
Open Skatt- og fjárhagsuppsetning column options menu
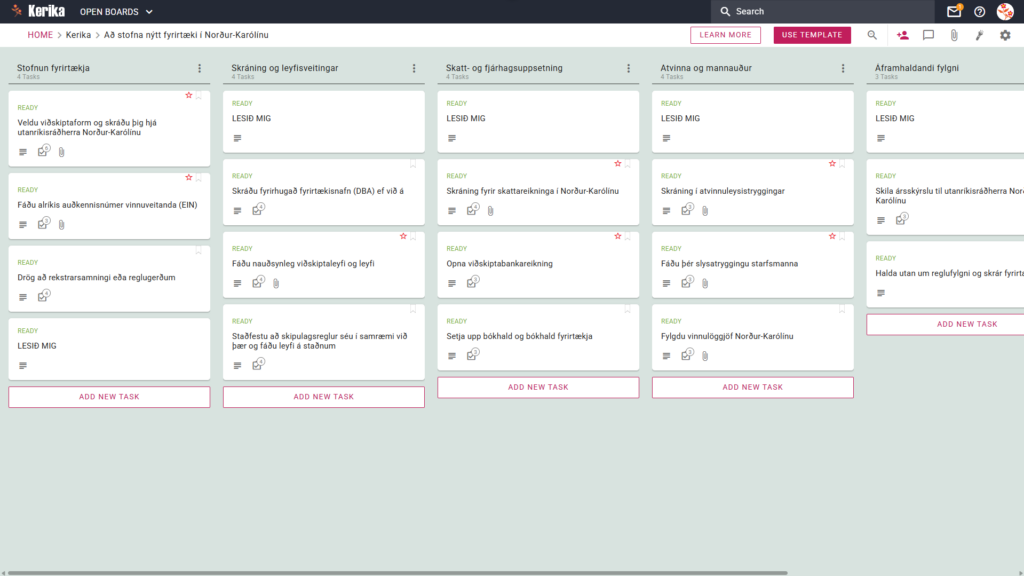pyautogui.click(x=629, y=69)
